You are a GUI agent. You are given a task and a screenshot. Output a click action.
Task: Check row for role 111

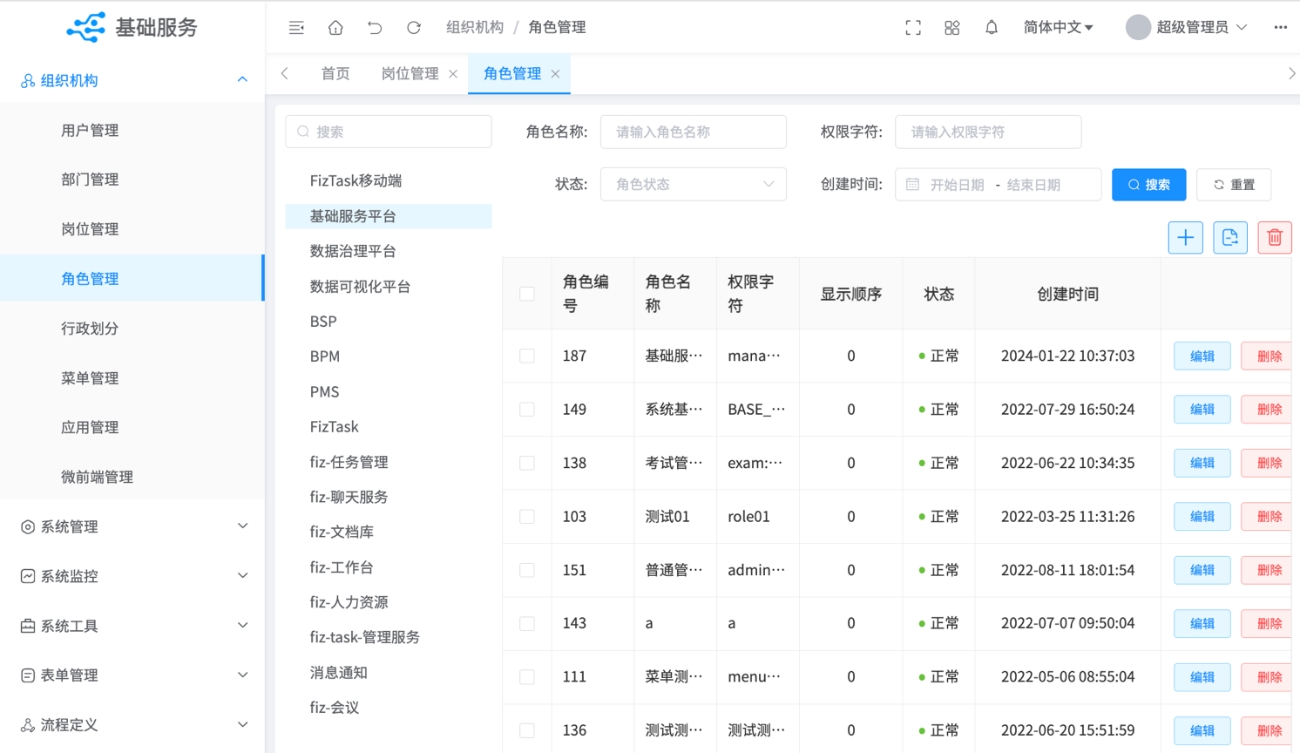[527, 677]
